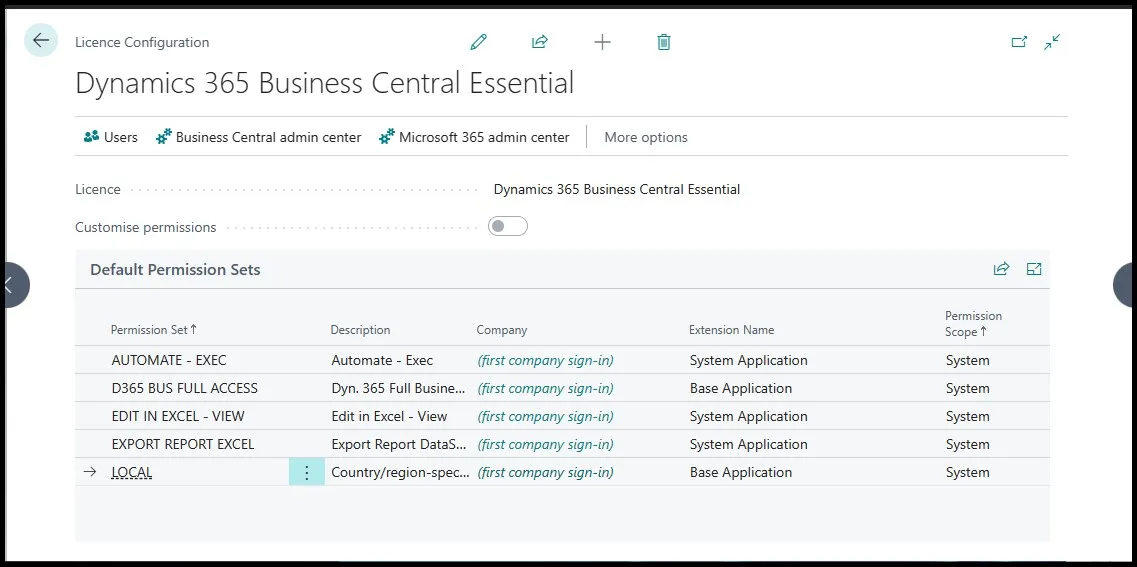
Task: Open the share icon beside pencil
Action: (x=539, y=42)
